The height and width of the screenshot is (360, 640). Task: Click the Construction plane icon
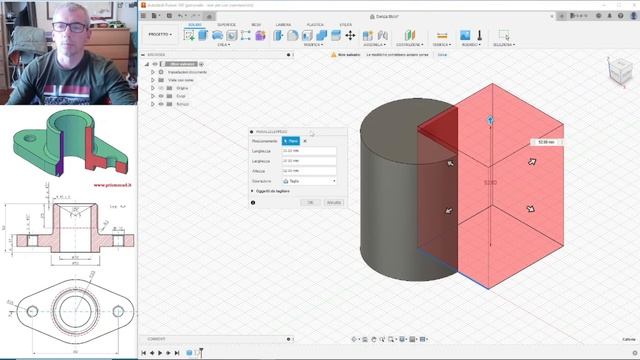click(409, 36)
